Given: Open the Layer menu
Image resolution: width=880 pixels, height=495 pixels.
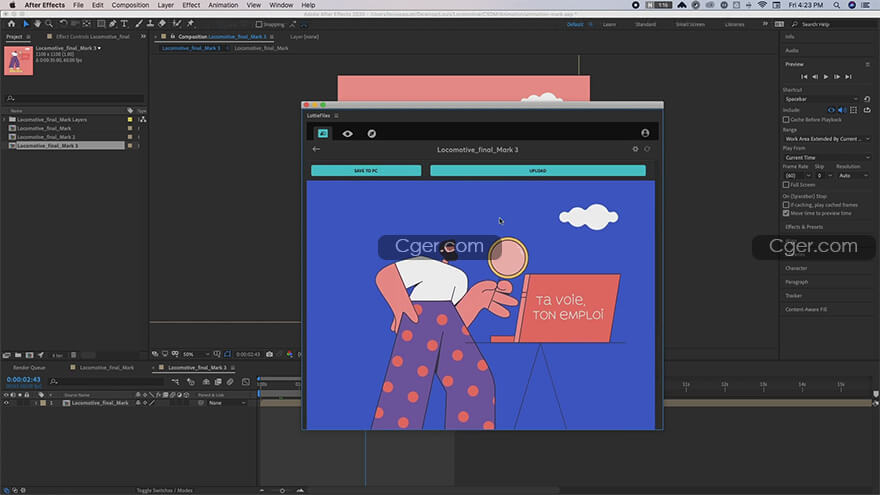Looking at the screenshot, I should click(166, 5).
